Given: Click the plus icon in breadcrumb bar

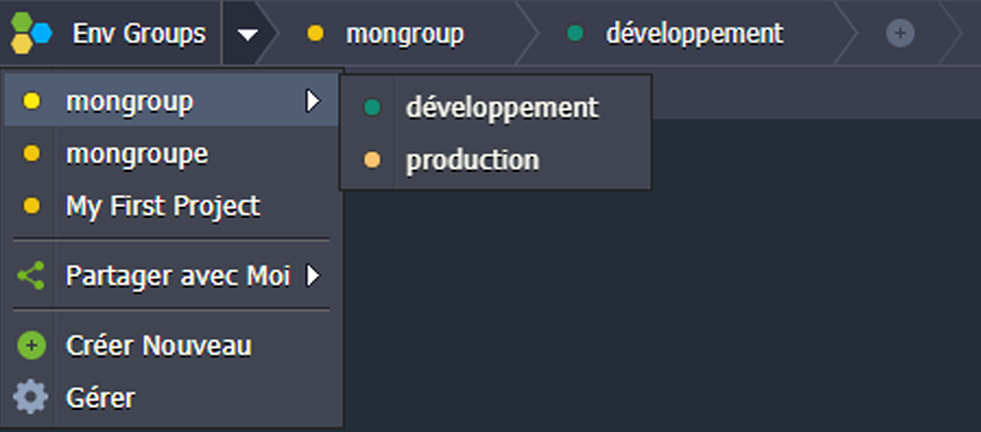Looking at the screenshot, I should click(x=900, y=34).
